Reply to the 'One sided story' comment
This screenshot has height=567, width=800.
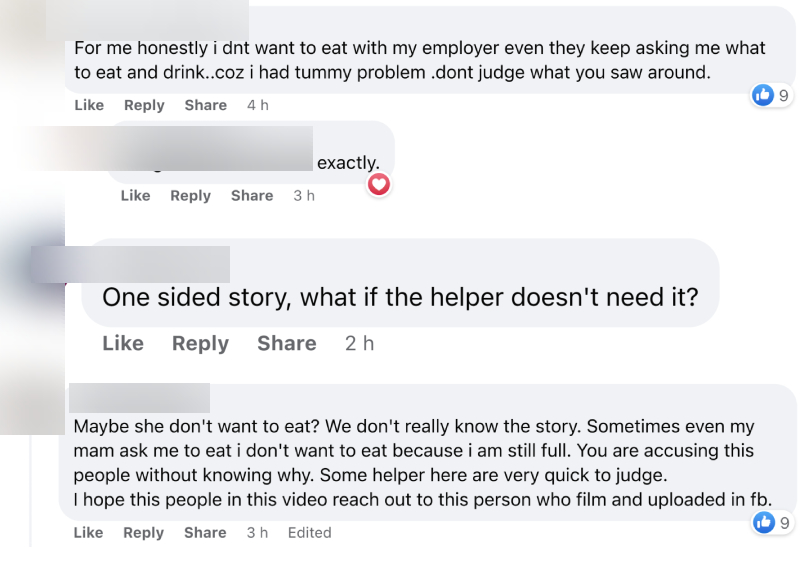[201, 343]
